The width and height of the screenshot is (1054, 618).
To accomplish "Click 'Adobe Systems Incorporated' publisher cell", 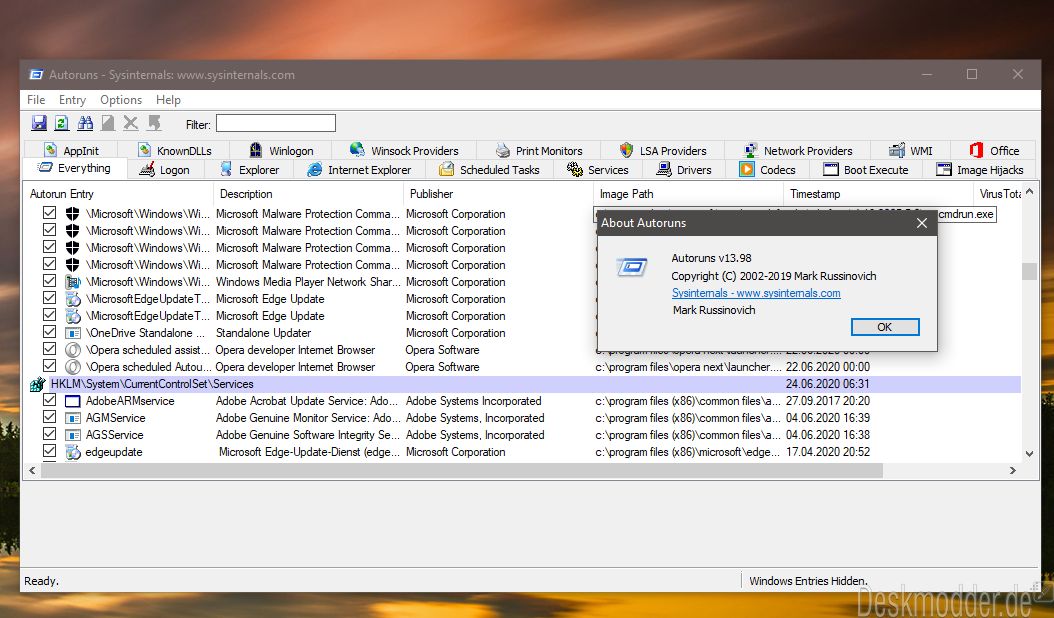I will pos(473,401).
